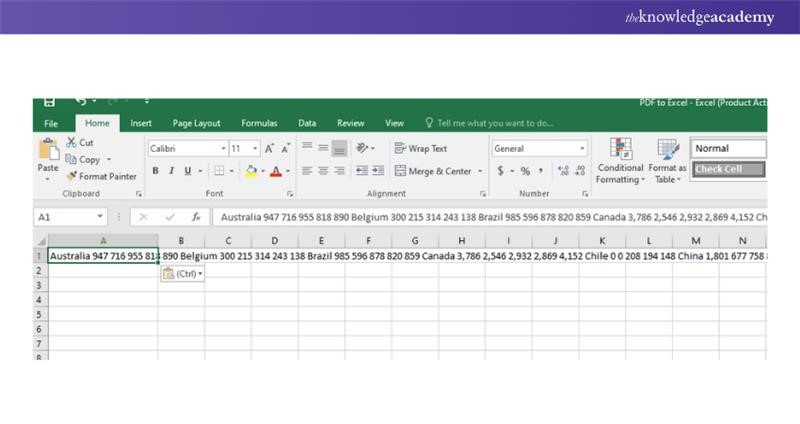
Task: Switch to the Page Layout tab
Action: tap(196, 123)
